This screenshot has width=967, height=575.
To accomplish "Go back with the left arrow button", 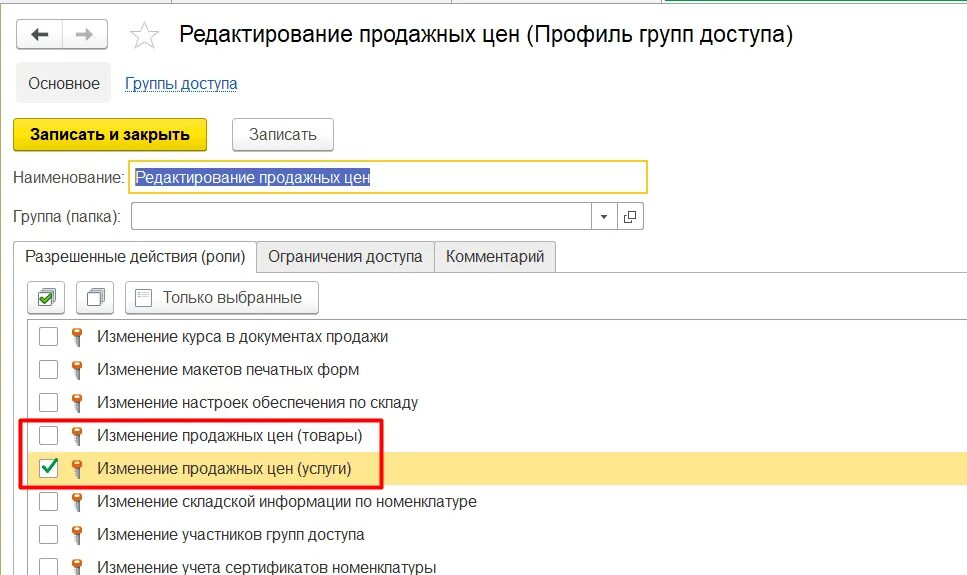I will 39,35.
